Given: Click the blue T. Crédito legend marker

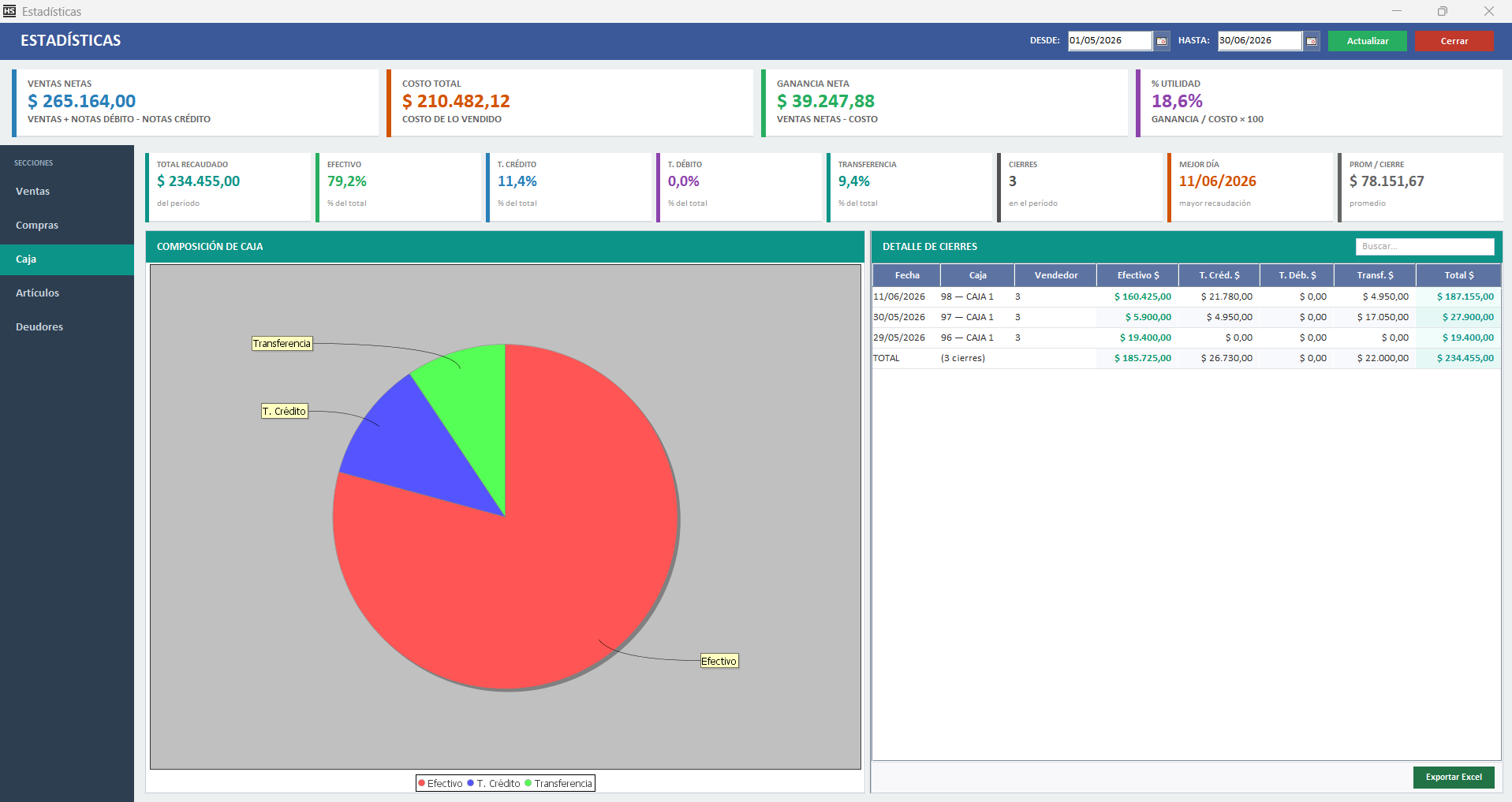Looking at the screenshot, I should pyautogui.click(x=471, y=783).
